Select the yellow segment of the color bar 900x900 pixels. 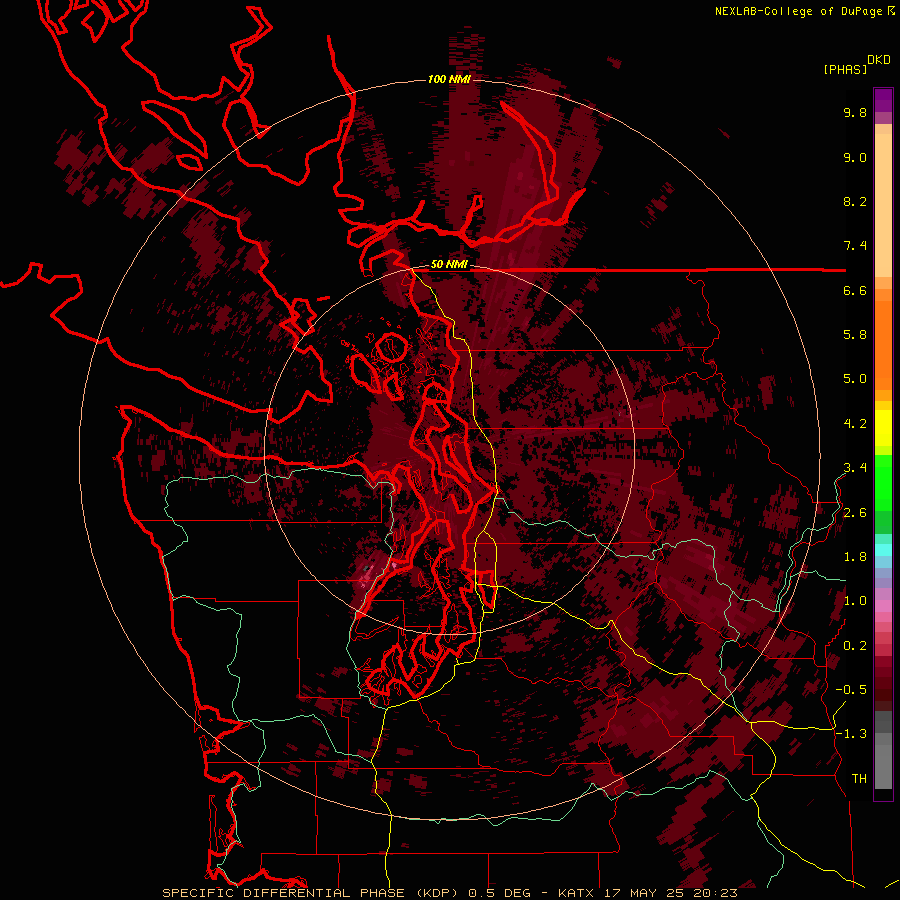click(x=883, y=428)
